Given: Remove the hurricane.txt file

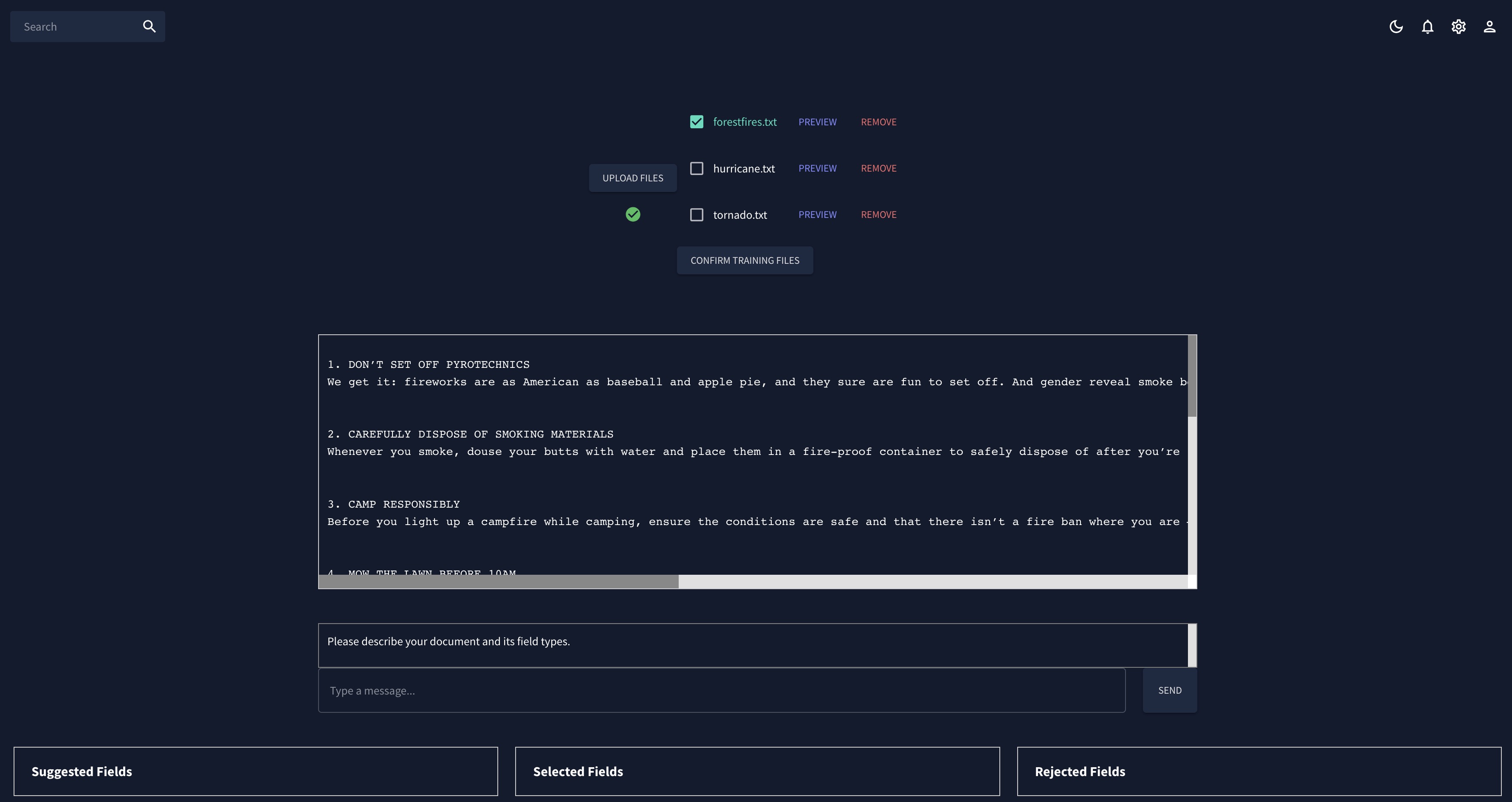Looking at the screenshot, I should 878,169.
